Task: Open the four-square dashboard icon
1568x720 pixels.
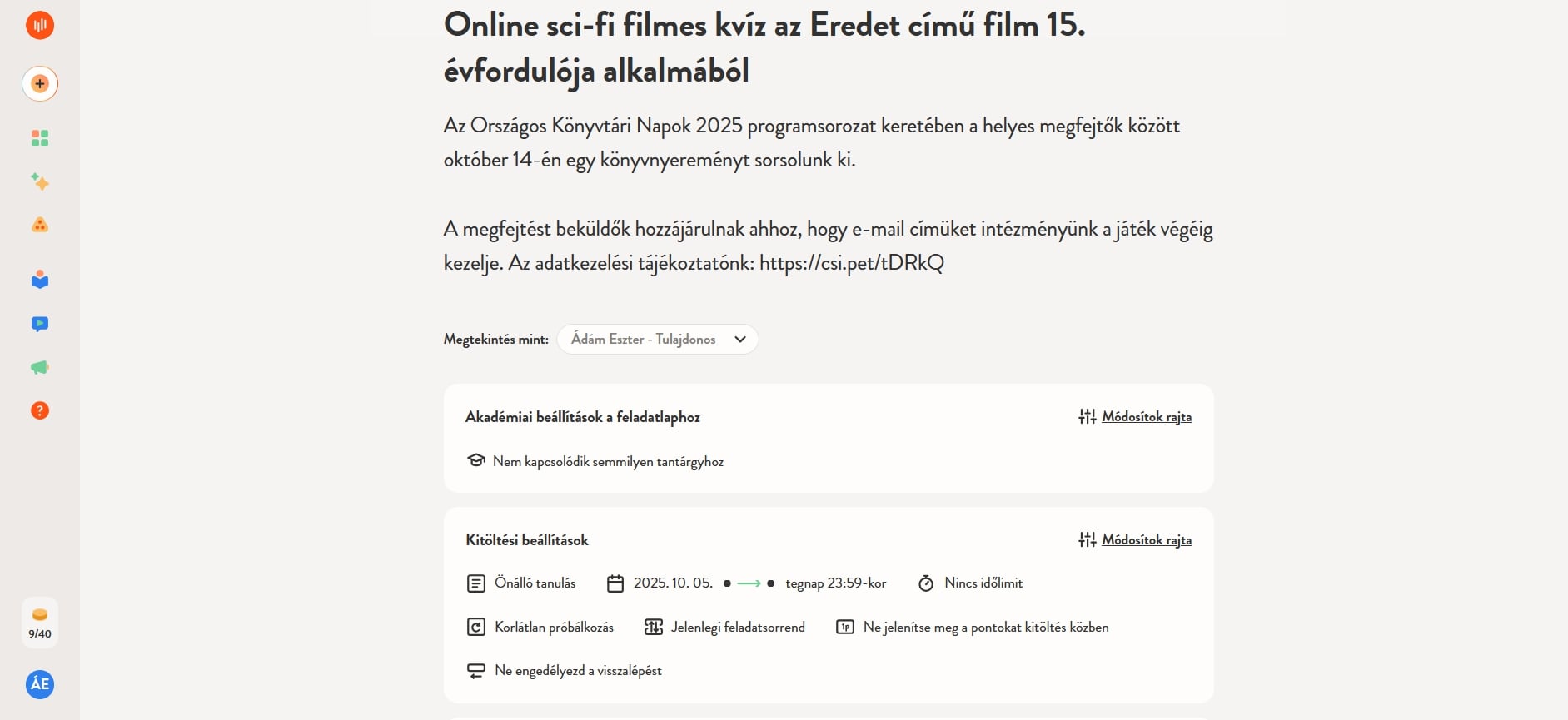Action: click(x=39, y=138)
